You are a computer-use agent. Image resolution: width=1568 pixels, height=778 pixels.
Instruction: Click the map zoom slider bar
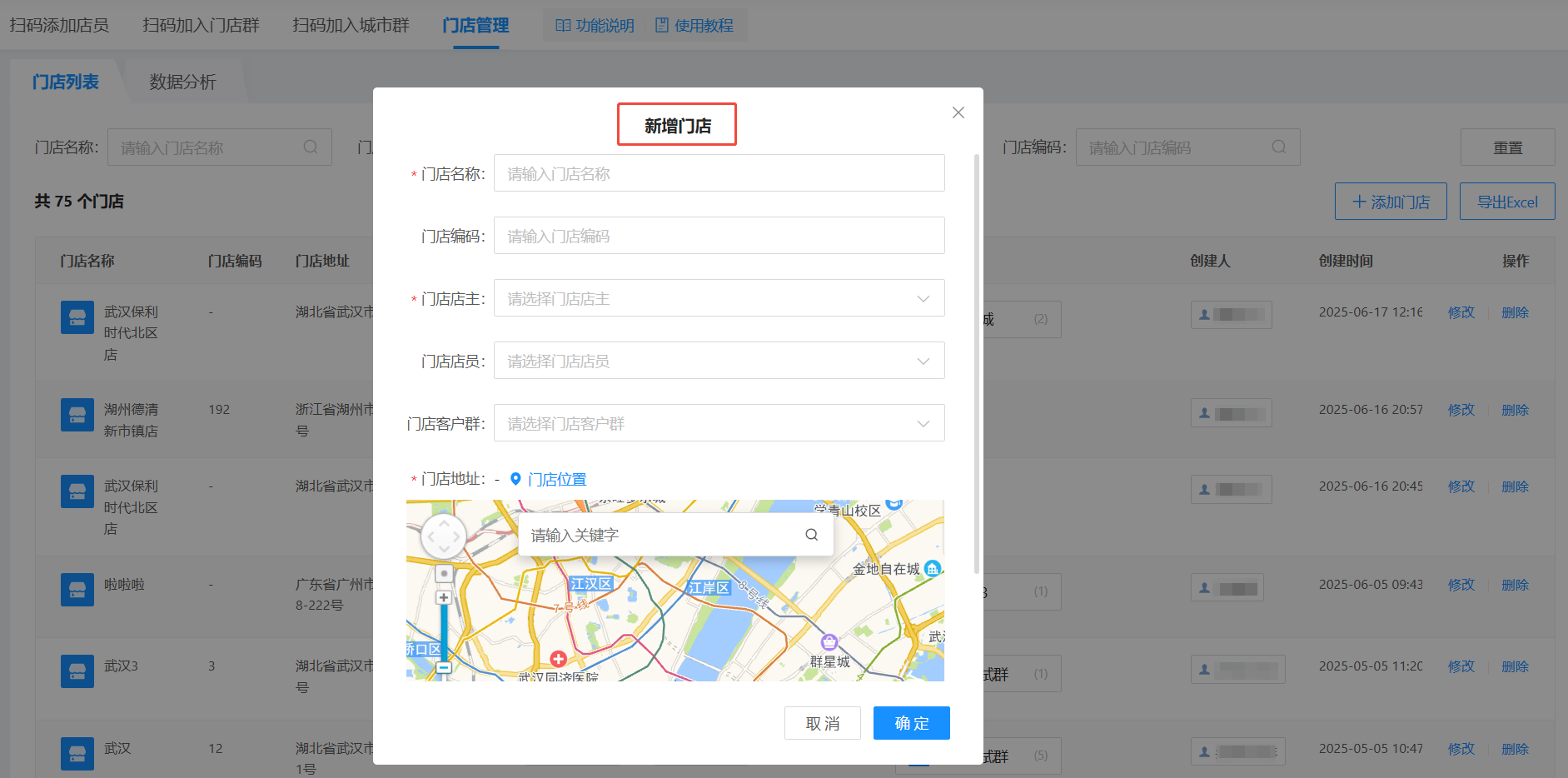point(444,633)
